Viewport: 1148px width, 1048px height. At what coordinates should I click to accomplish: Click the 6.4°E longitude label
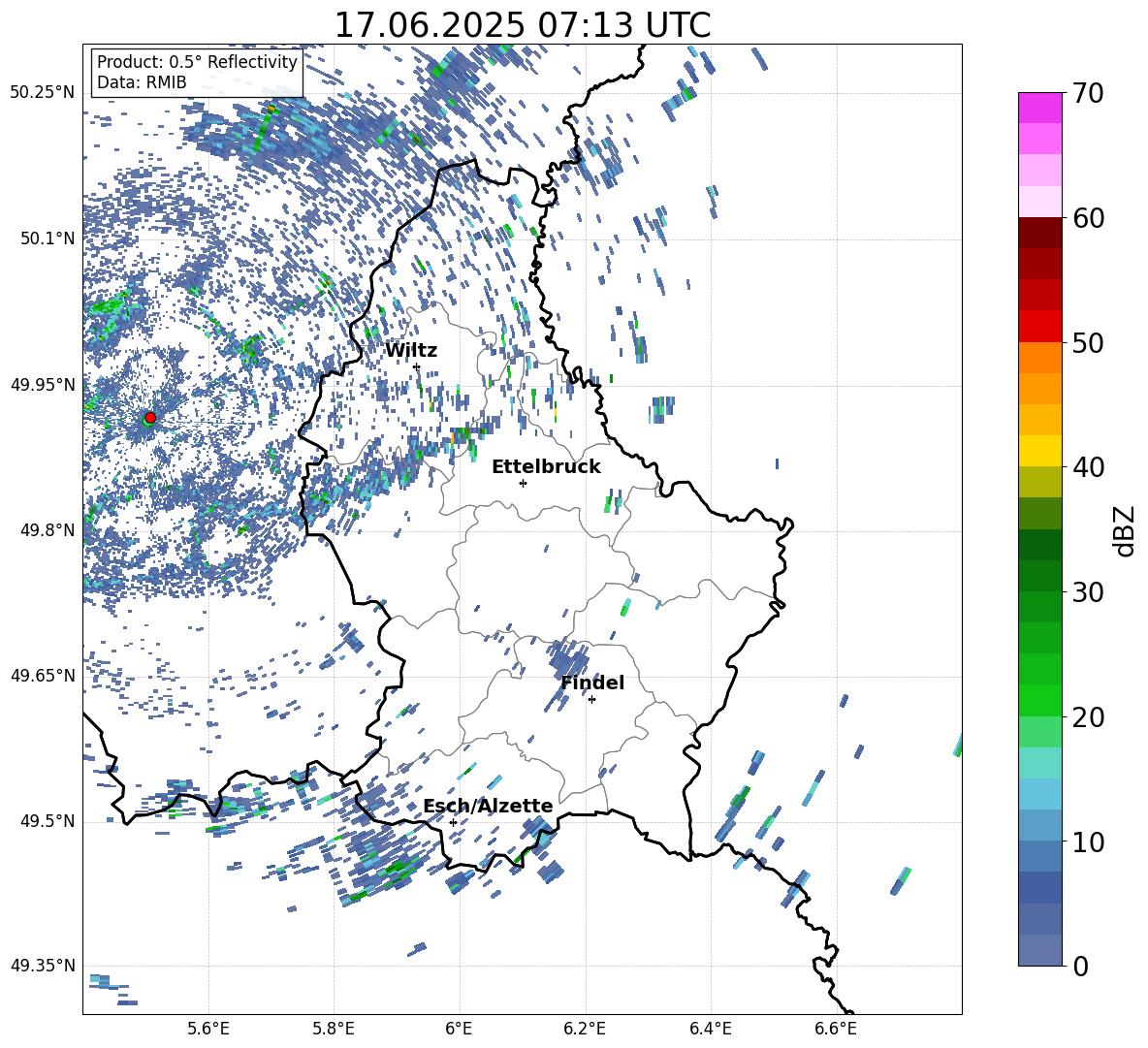710,1029
